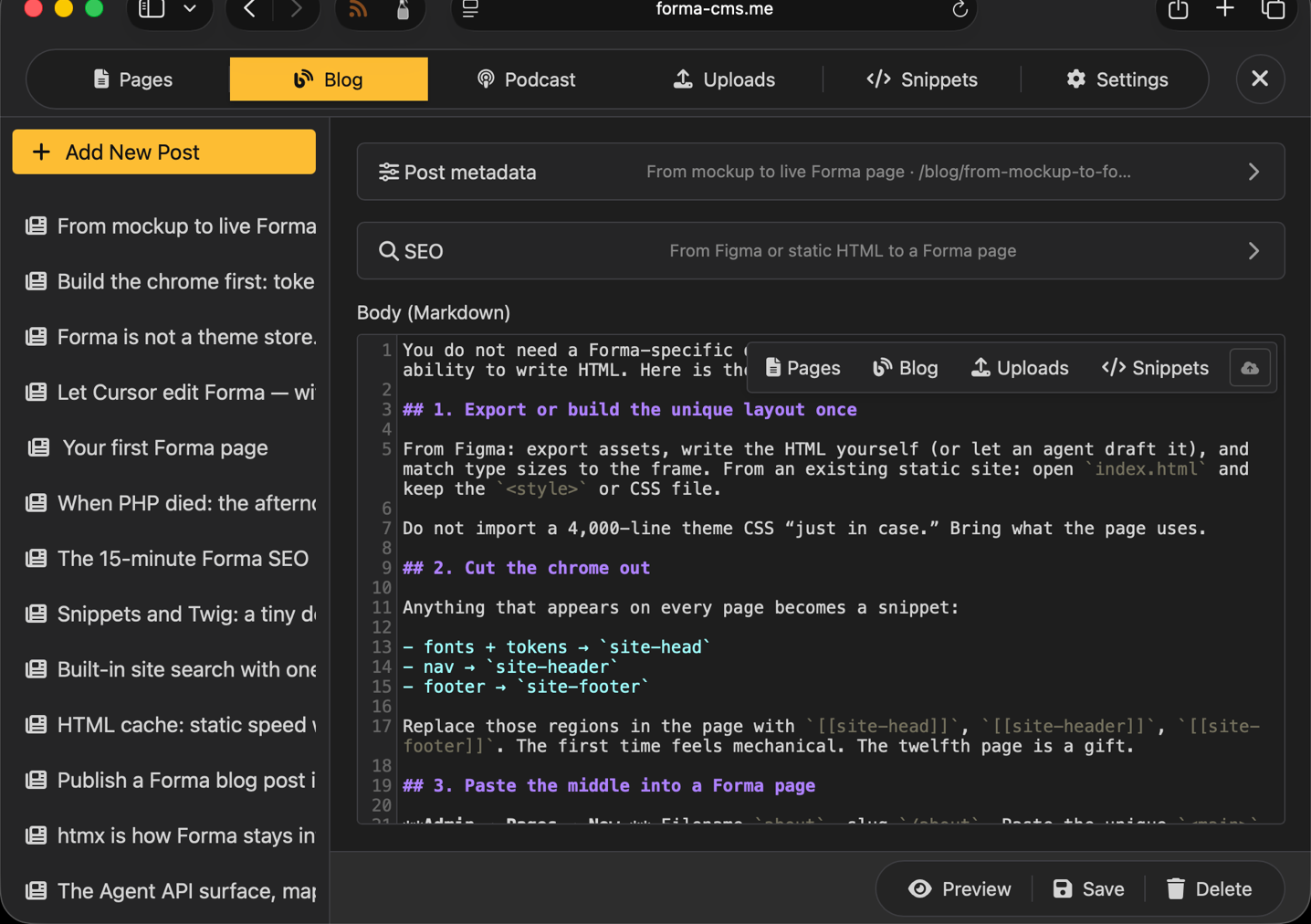Click the microphone icon in Podcast tab
Viewport: 1311px width, 924px height.
[486, 79]
